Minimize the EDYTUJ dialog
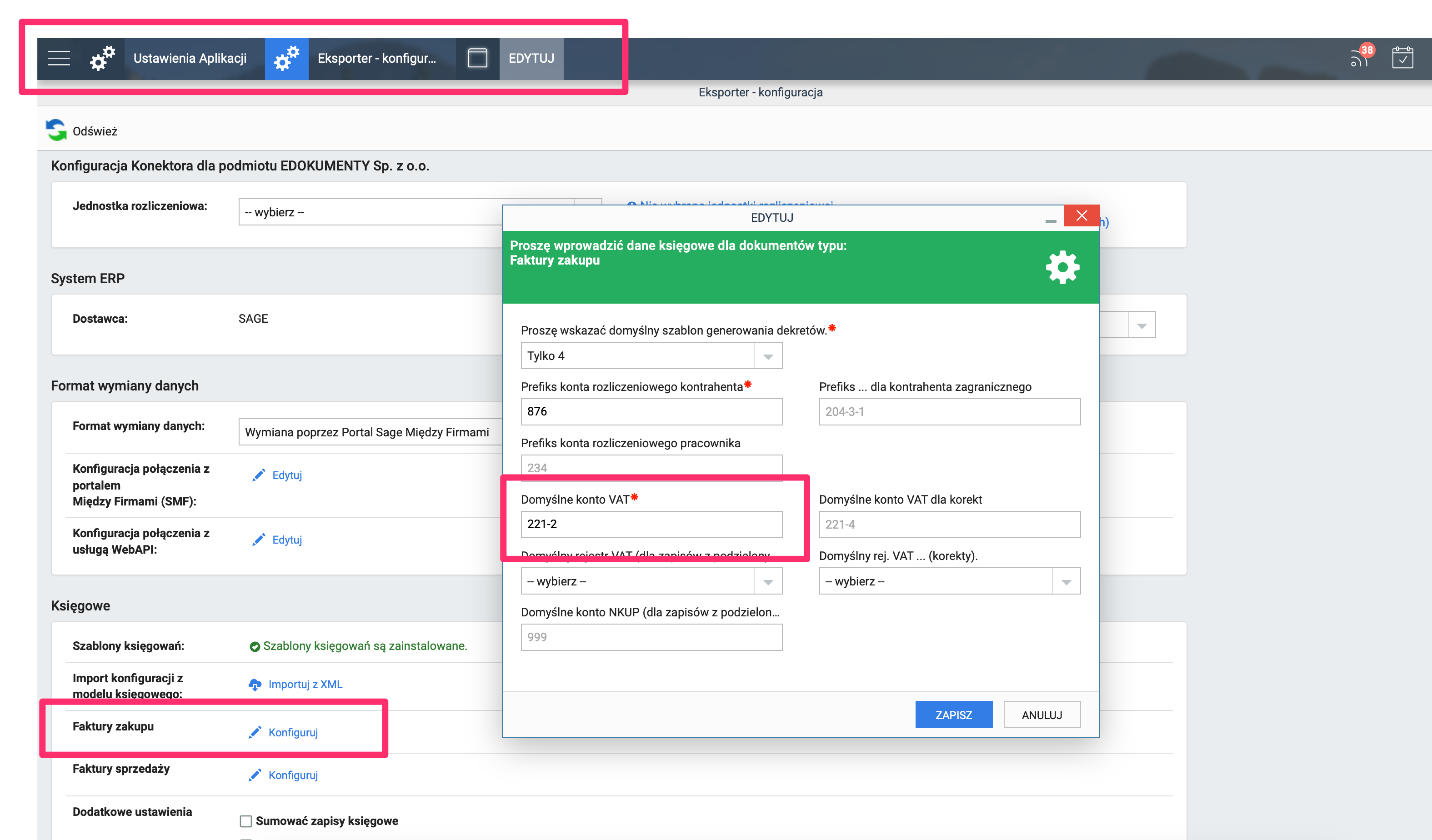 click(x=1051, y=220)
